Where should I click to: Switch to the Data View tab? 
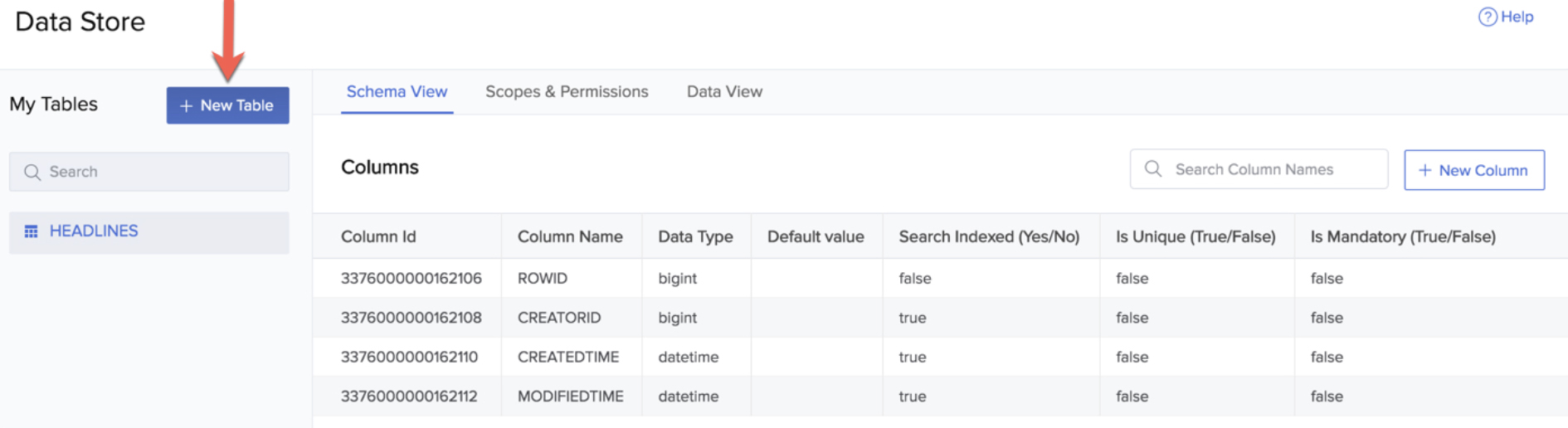(x=724, y=92)
